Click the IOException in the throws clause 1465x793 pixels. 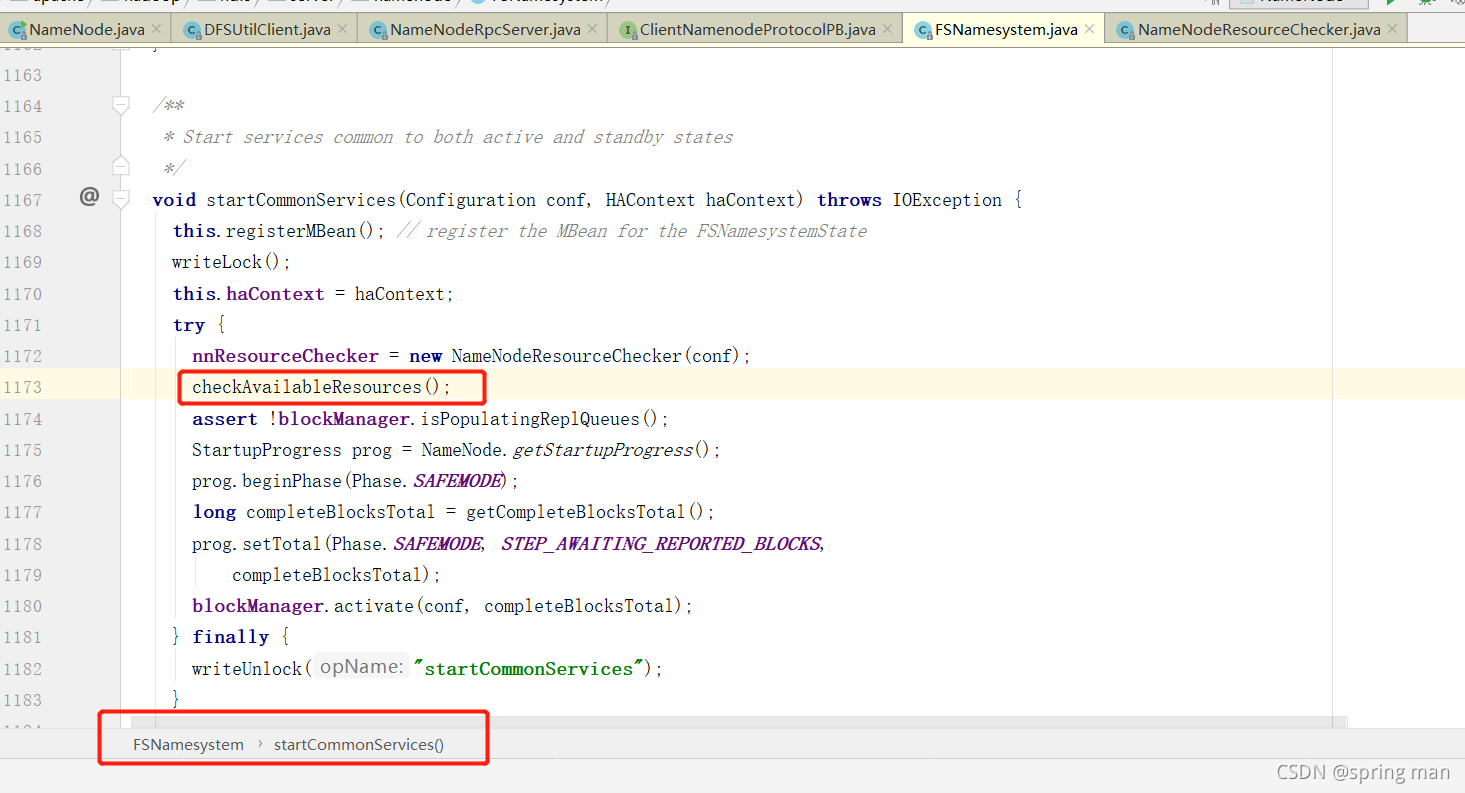coord(947,200)
